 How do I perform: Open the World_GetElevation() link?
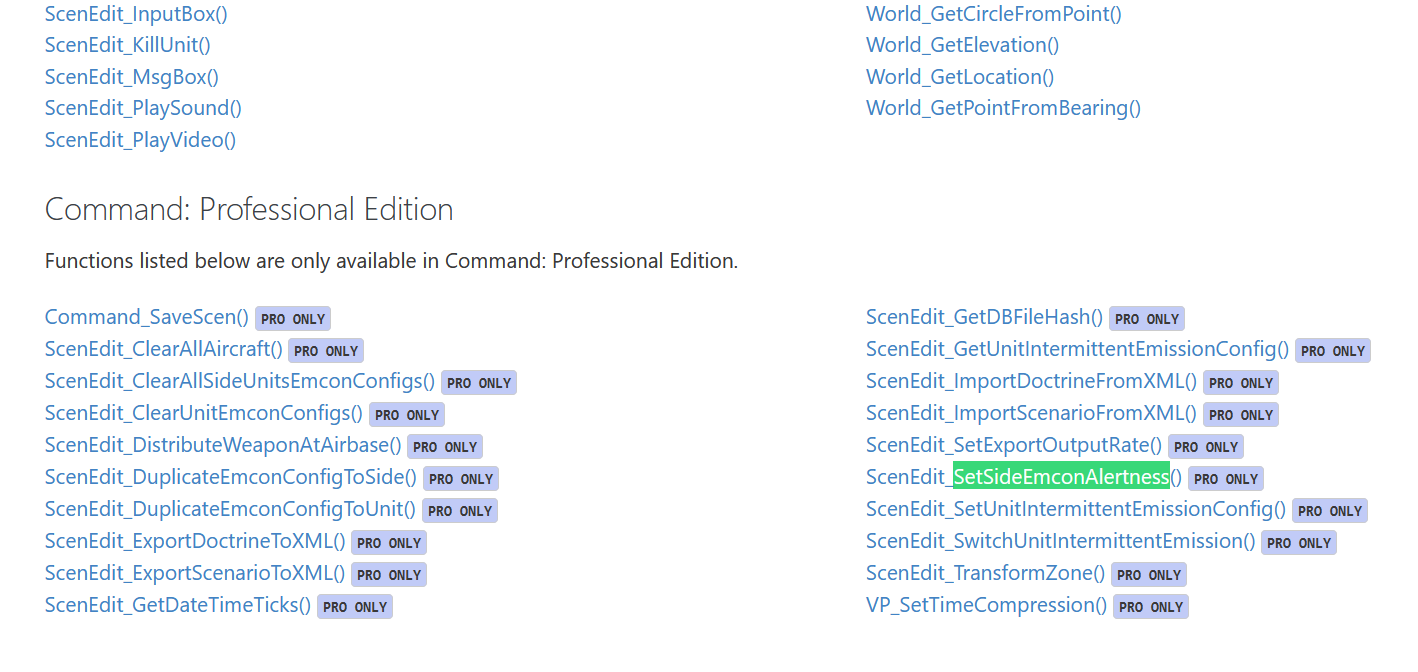coord(962,45)
